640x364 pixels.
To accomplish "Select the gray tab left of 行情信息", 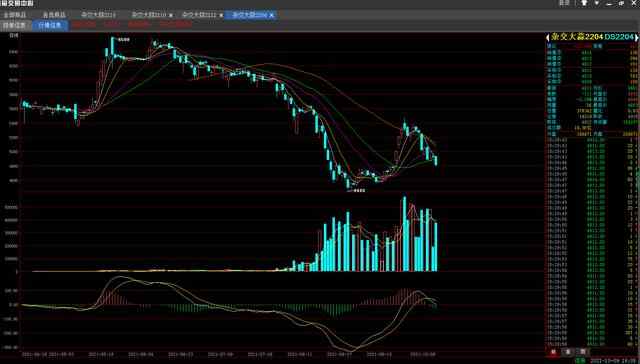I will pyautogui.click(x=15, y=25).
